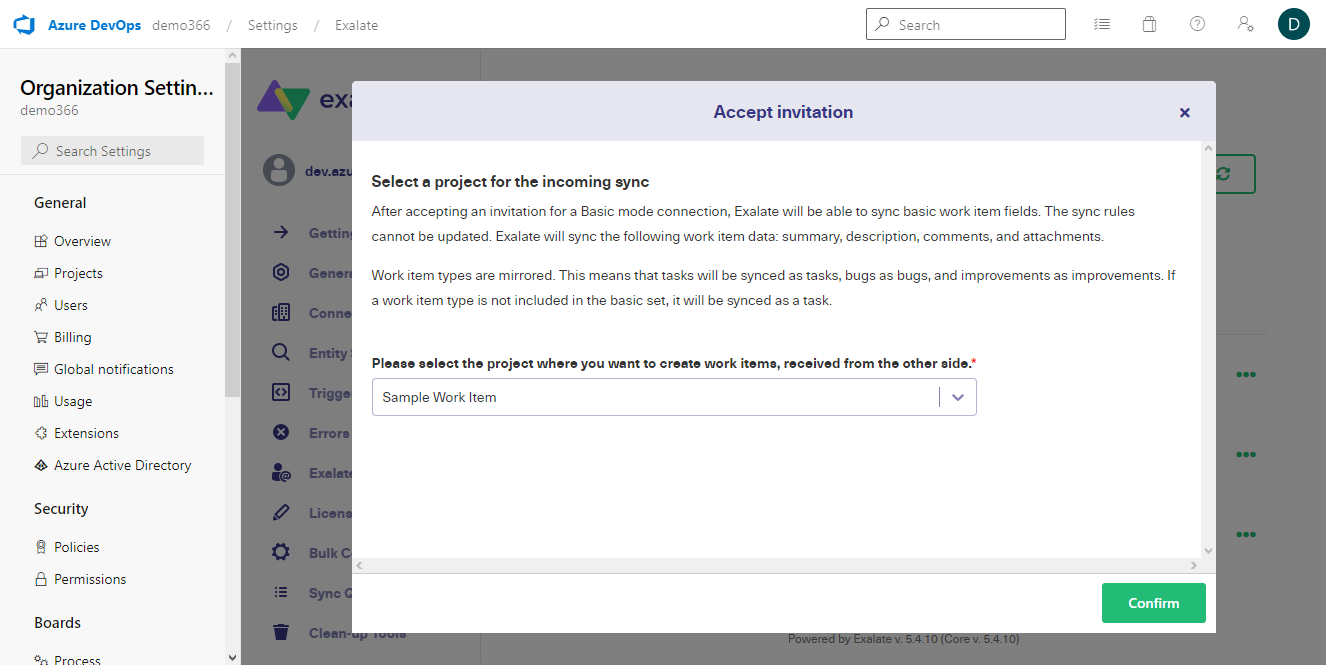Click the "Accept invitation" dialog title
Screen dimensions: 1326x665
[783, 112]
